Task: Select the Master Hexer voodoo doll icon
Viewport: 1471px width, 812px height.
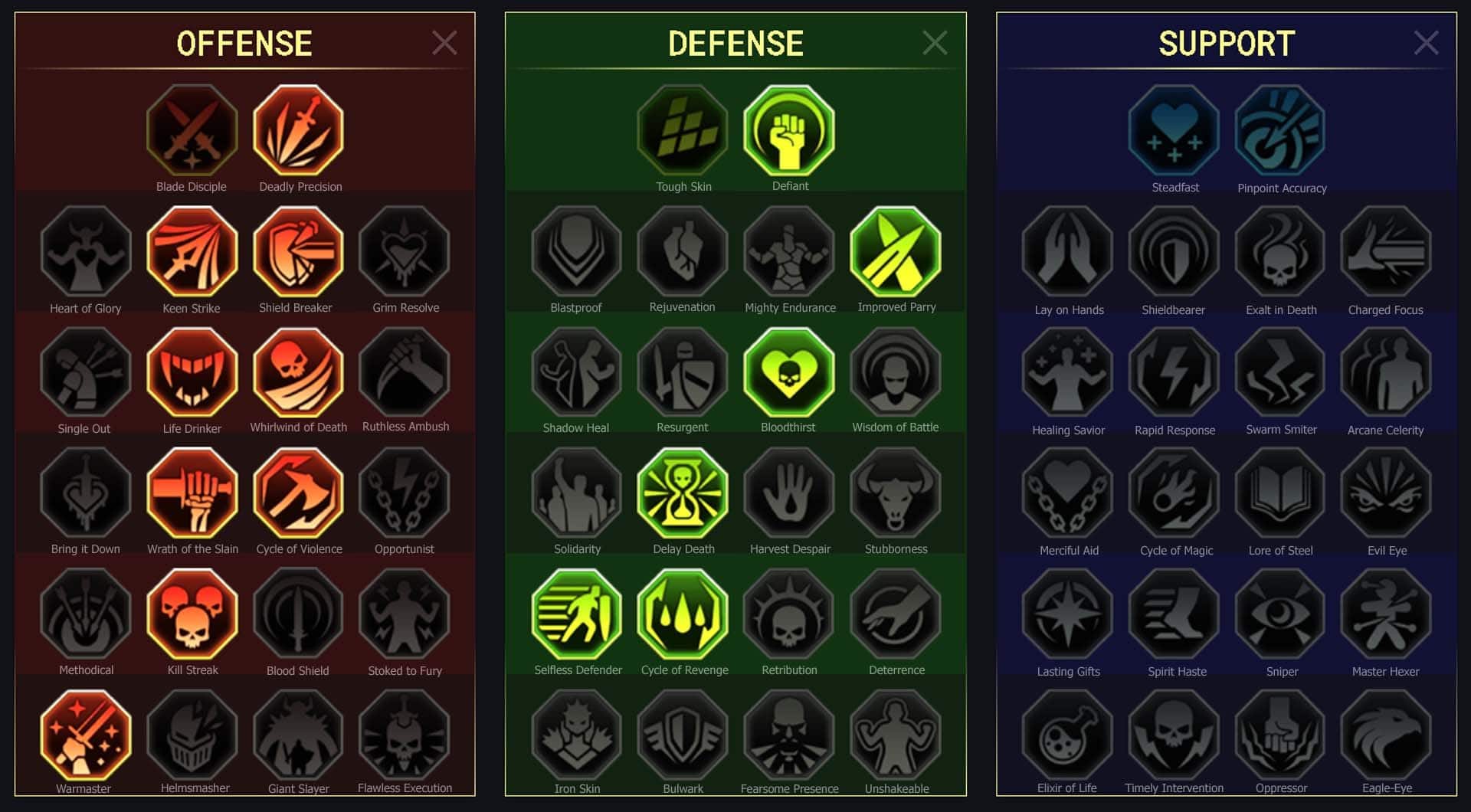Action: [x=1386, y=614]
